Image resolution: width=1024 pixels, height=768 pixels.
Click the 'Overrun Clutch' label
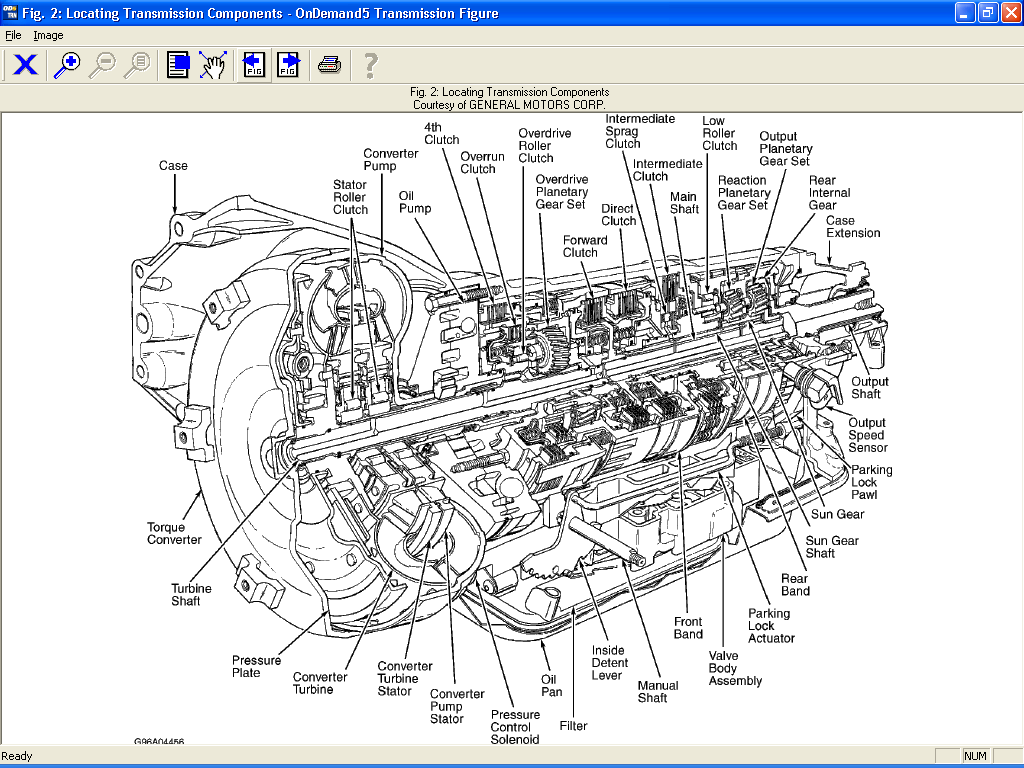482,163
